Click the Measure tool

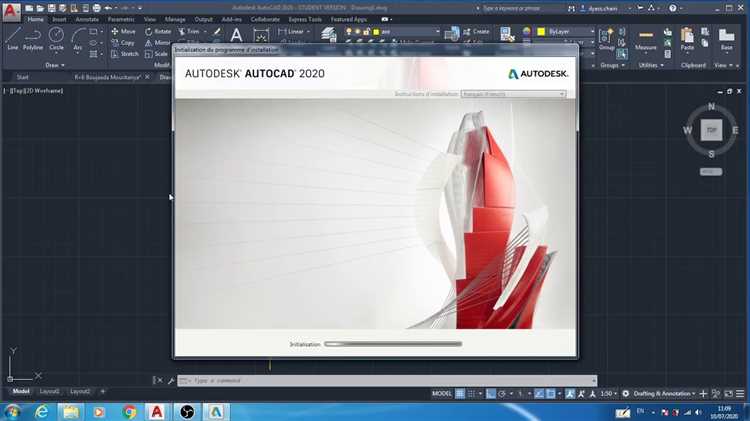[646, 39]
